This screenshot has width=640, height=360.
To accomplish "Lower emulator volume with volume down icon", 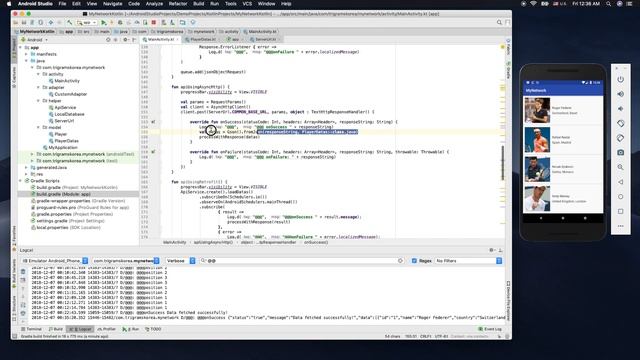I will click(620, 109).
